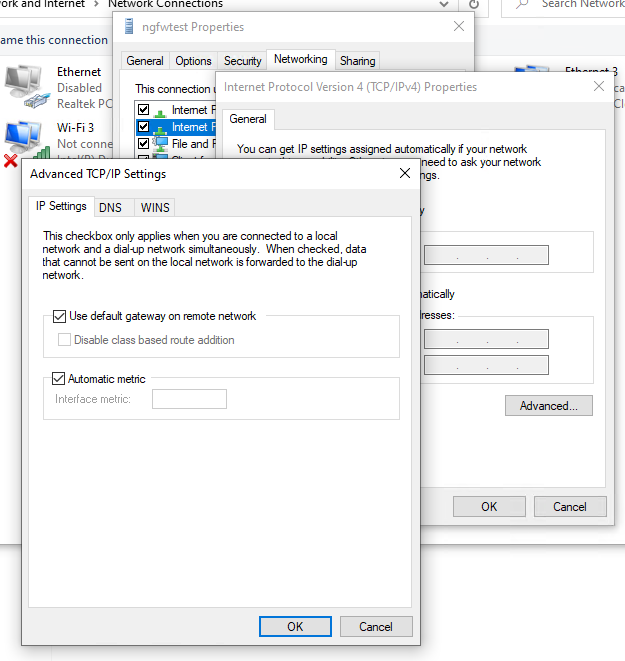The image size is (625, 661).
Task: Click Rename this connection toolbar command
Action: click(x=54, y=40)
